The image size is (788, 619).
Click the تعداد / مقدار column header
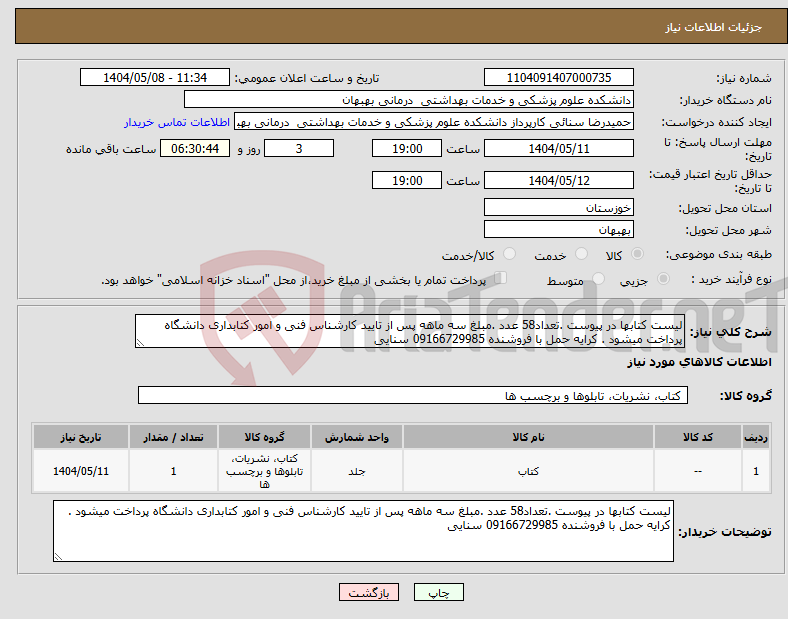(173, 437)
